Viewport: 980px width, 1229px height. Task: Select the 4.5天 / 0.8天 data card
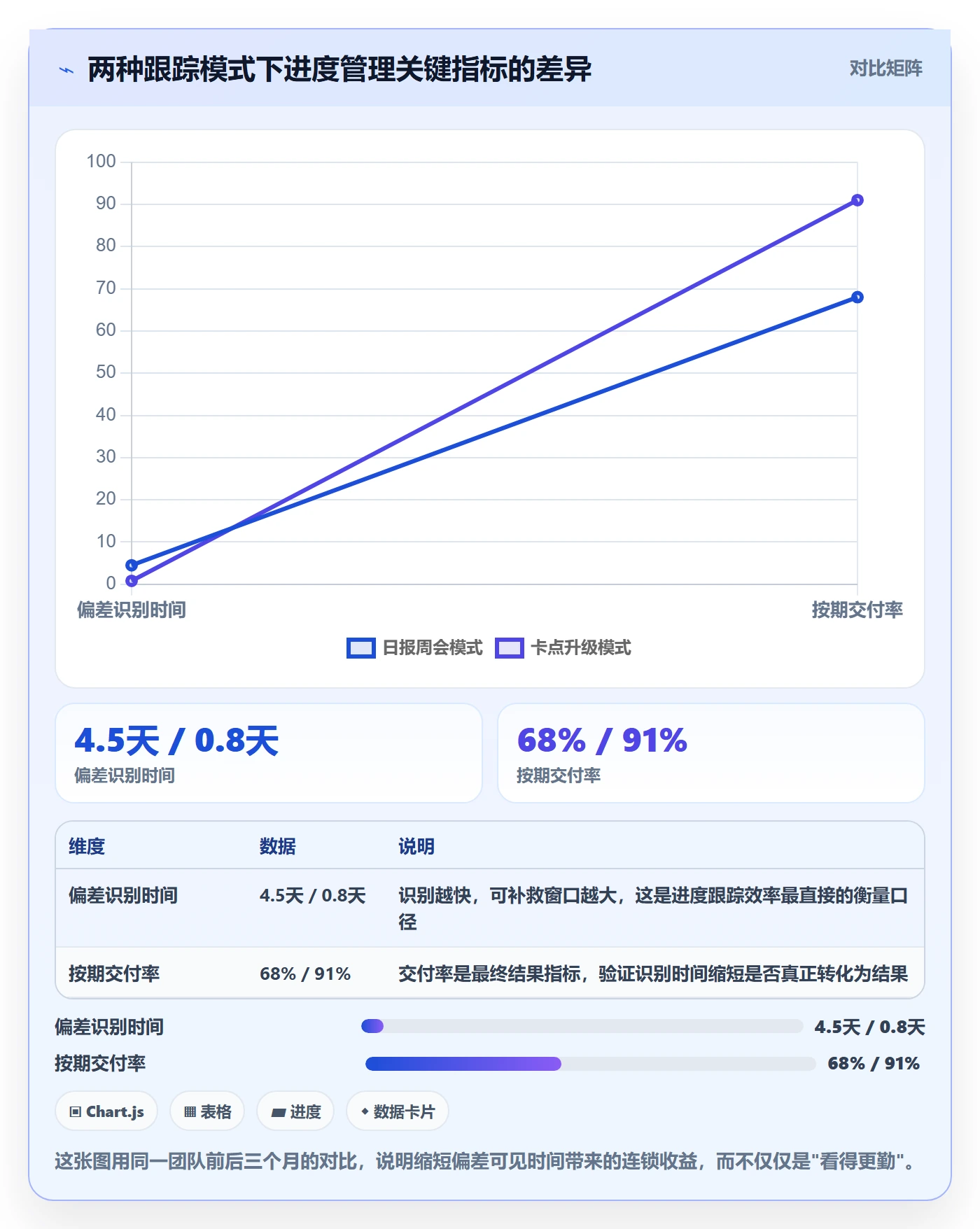click(x=269, y=753)
